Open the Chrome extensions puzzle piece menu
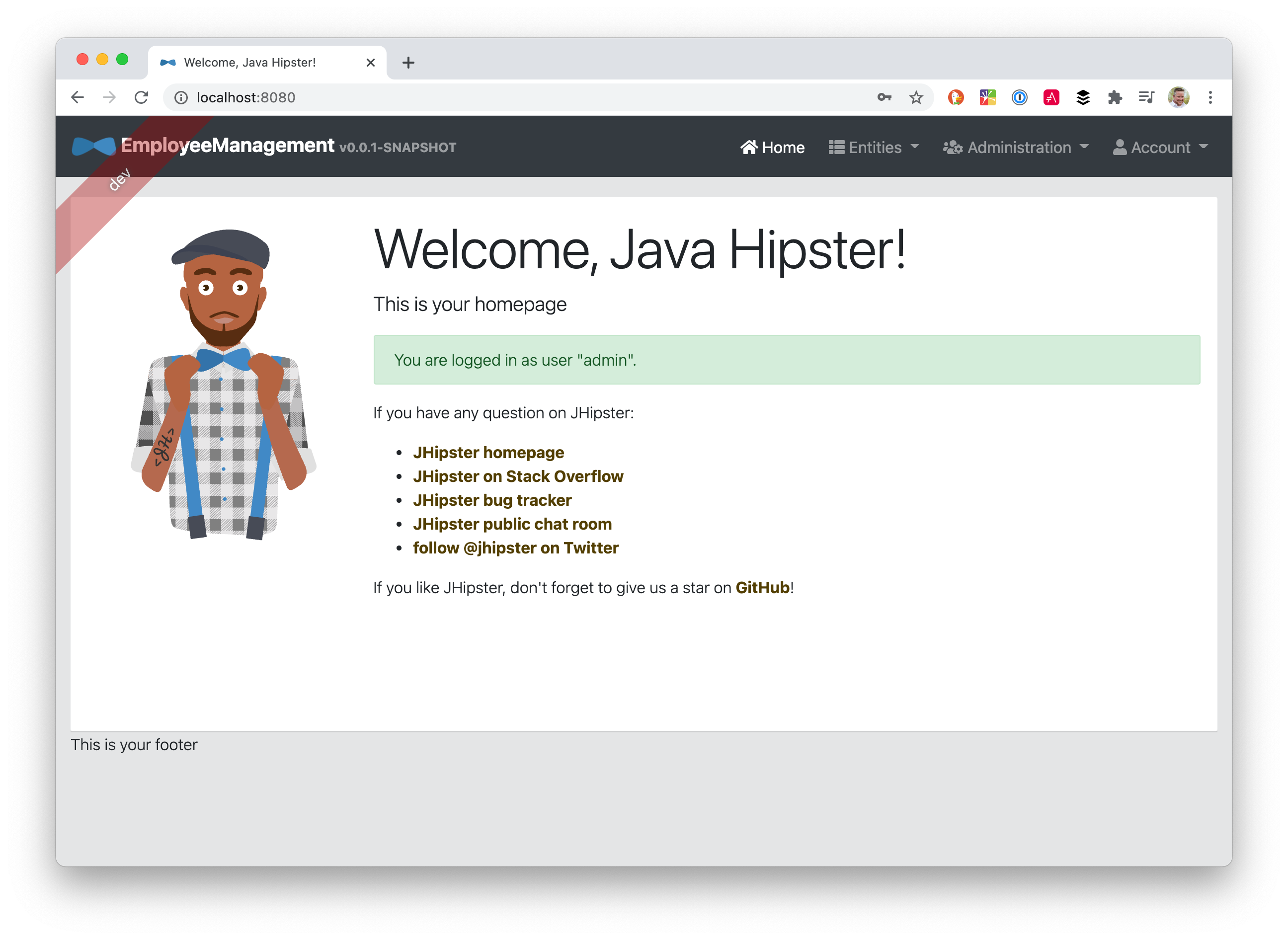 pyautogui.click(x=1115, y=97)
